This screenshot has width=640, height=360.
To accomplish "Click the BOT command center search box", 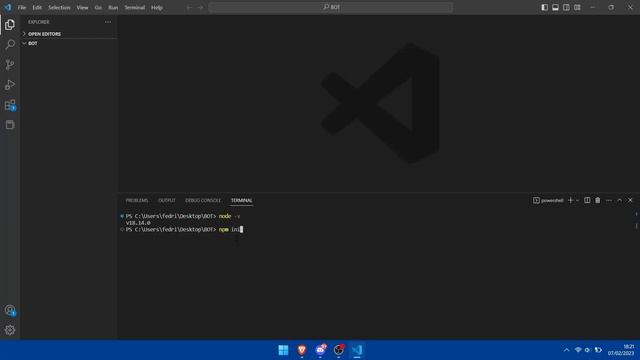I will pyautogui.click(x=331, y=7).
